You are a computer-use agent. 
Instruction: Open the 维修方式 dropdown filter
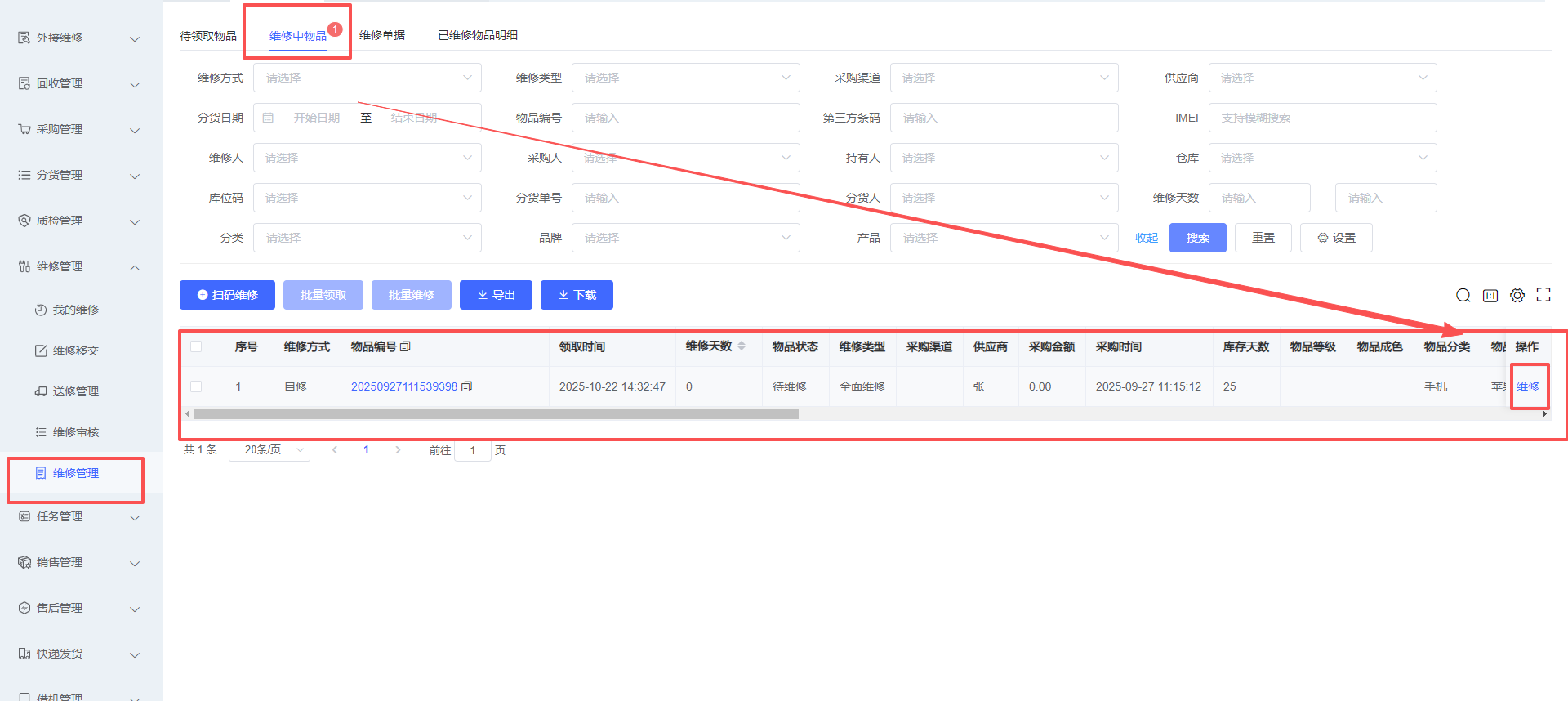tap(367, 78)
